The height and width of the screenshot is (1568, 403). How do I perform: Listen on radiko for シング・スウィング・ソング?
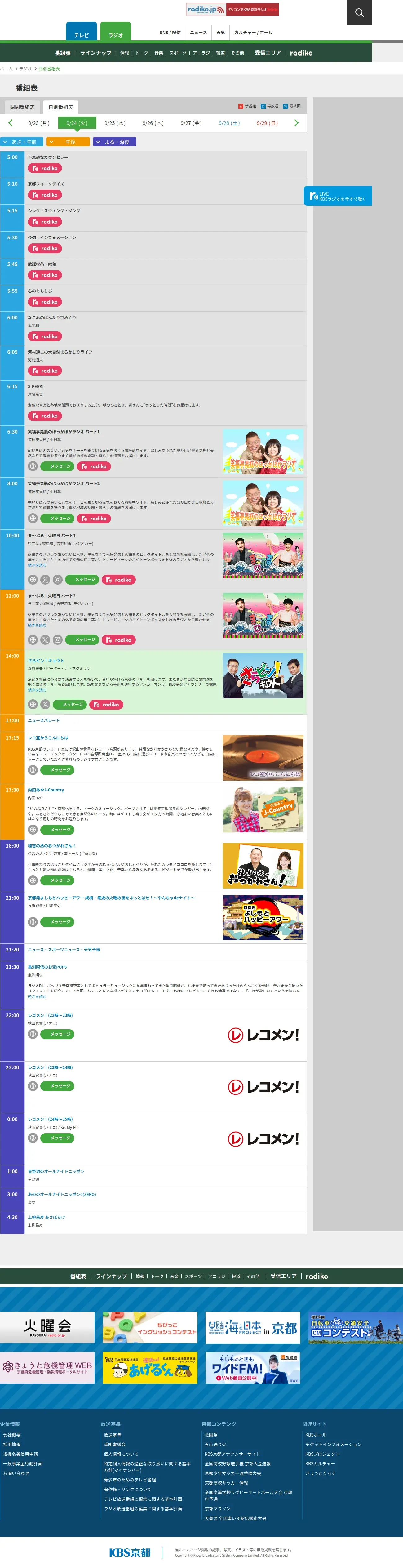tap(45, 221)
